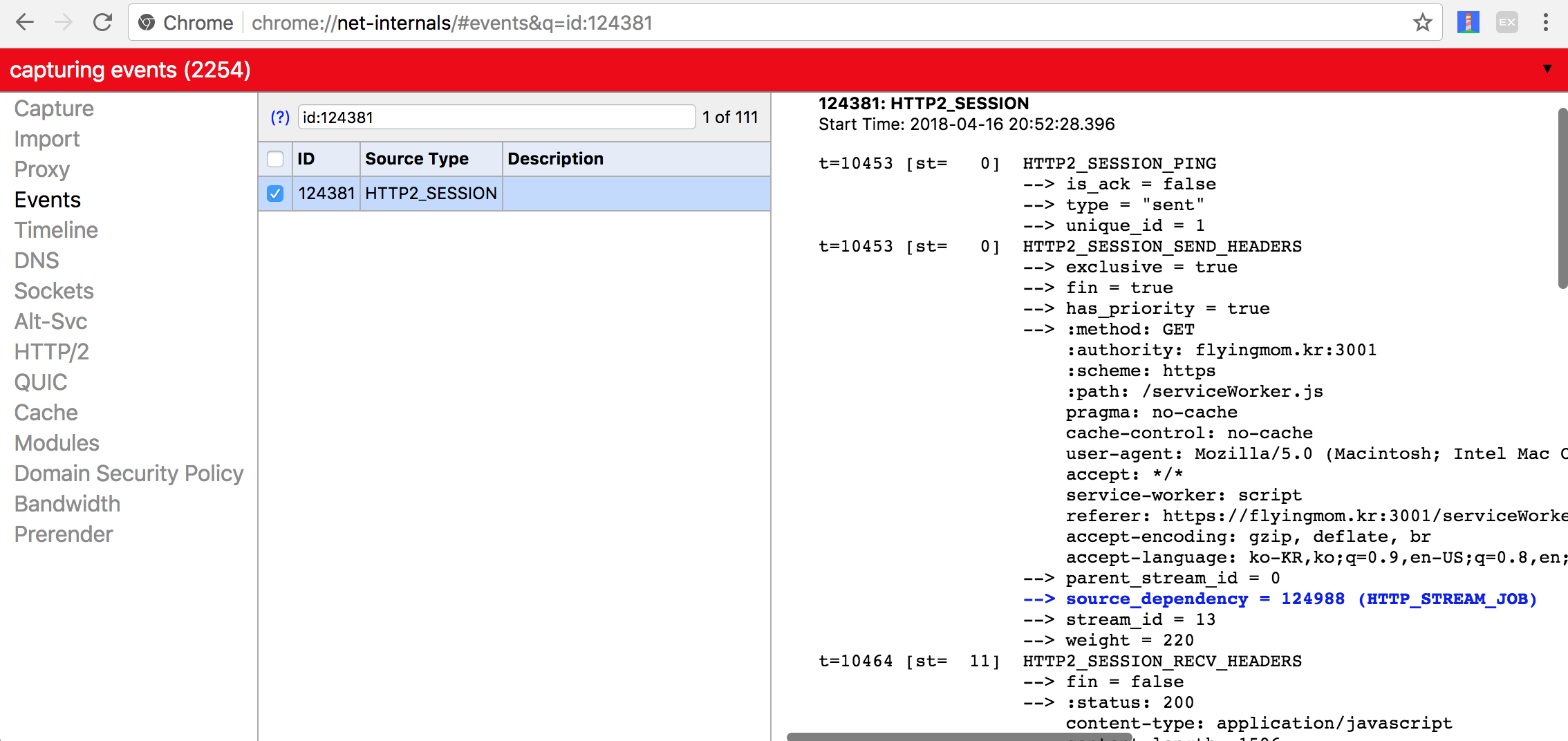1568x741 pixels.
Task: Open the Alt-Svc tab
Action: tap(50, 321)
